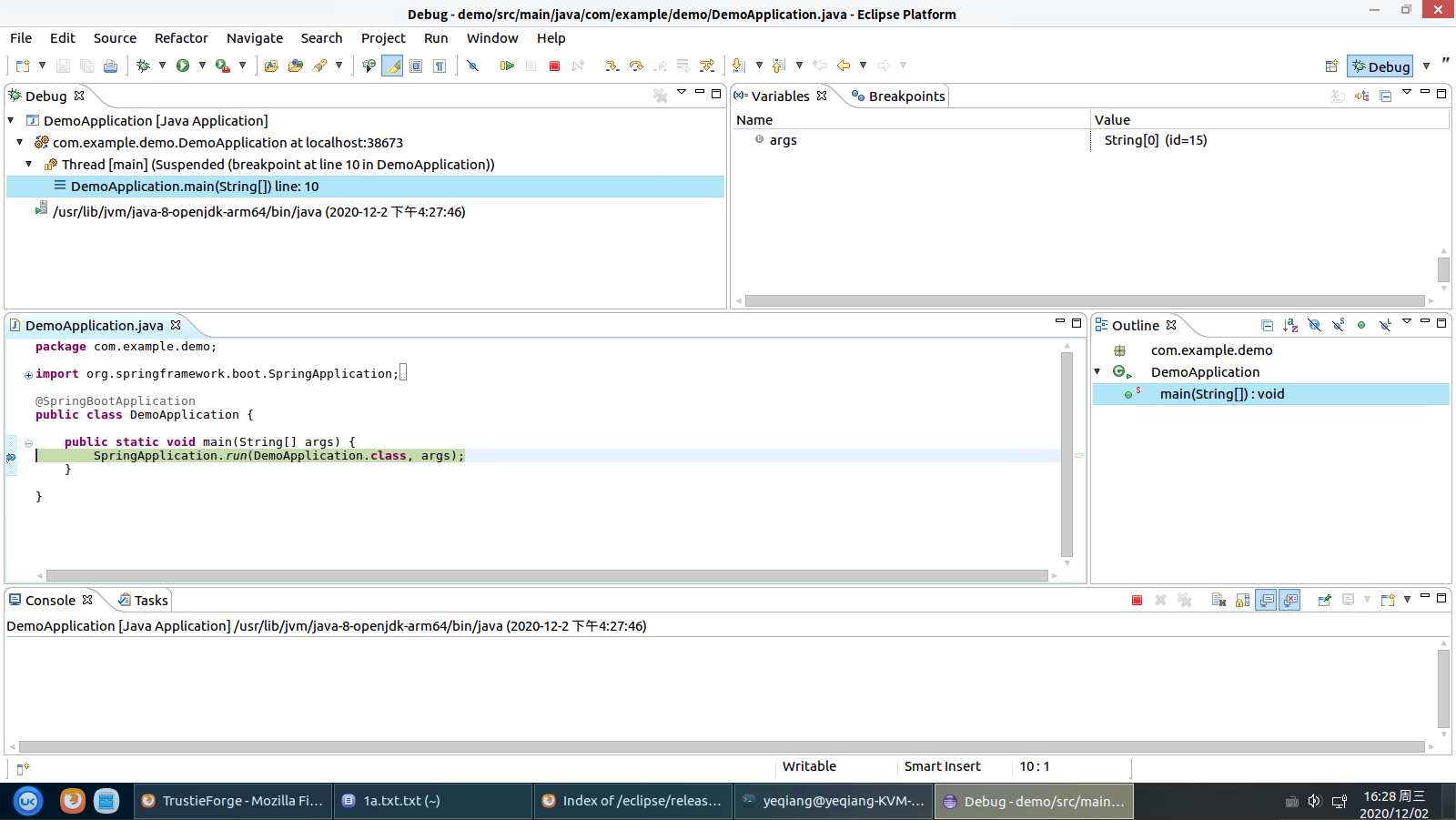The width and height of the screenshot is (1456, 820).
Task: Open the New file dropdown arrow
Action: pos(42,66)
